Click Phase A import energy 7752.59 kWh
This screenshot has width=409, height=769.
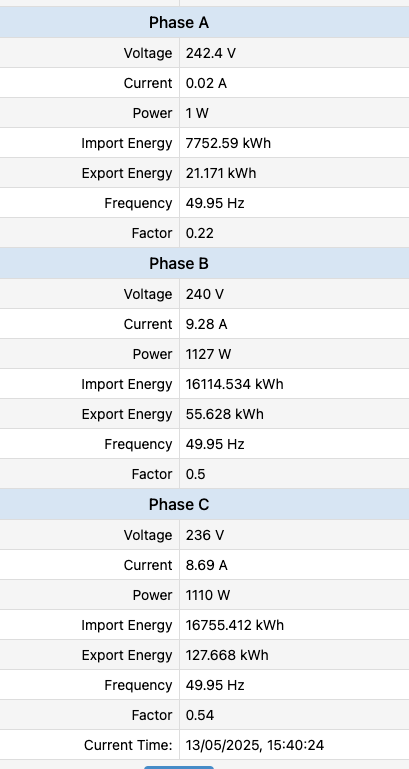(228, 143)
